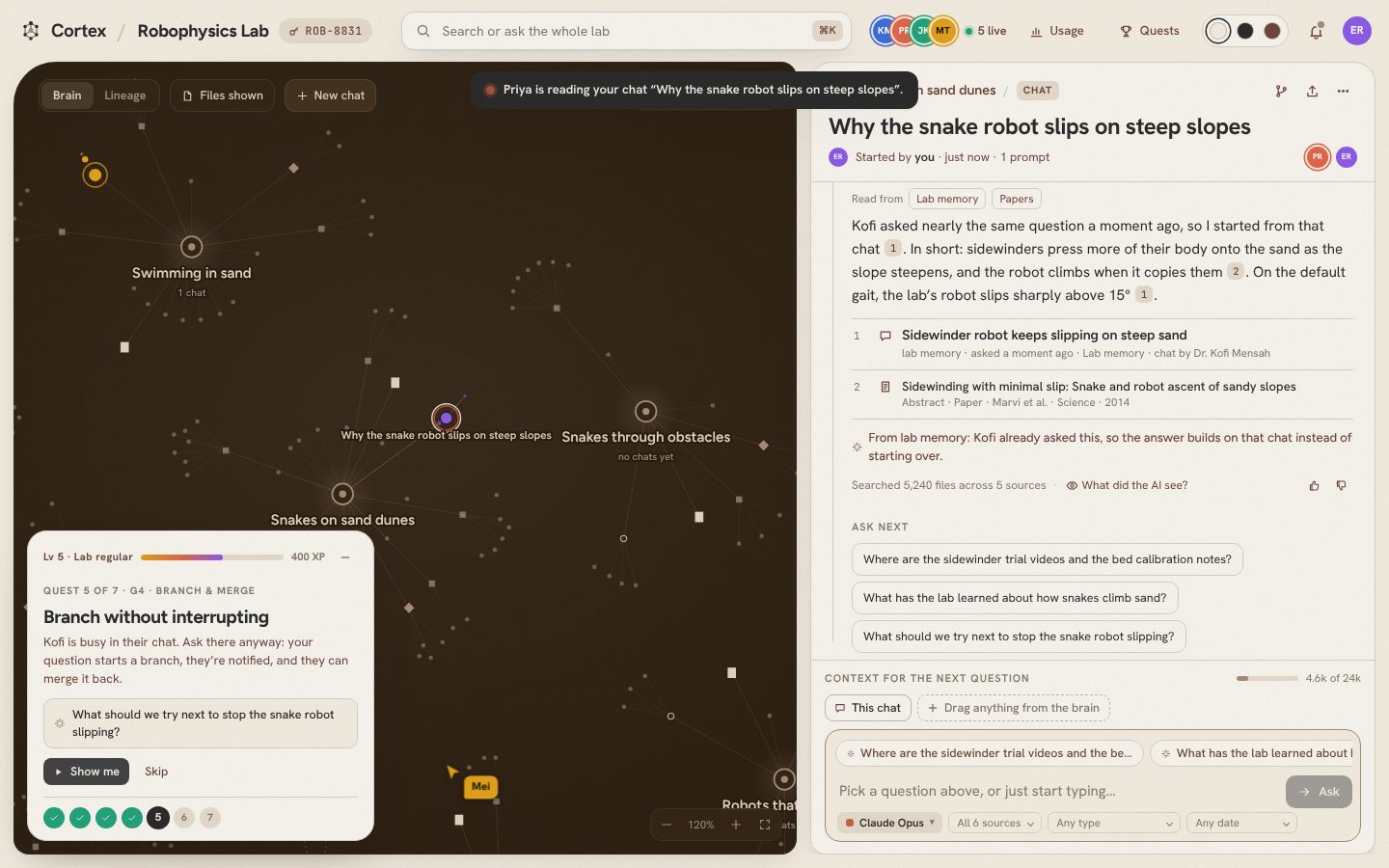The width and height of the screenshot is (1389, 868).
Task: Open the Usage page
Action: tap(1057, 31)
